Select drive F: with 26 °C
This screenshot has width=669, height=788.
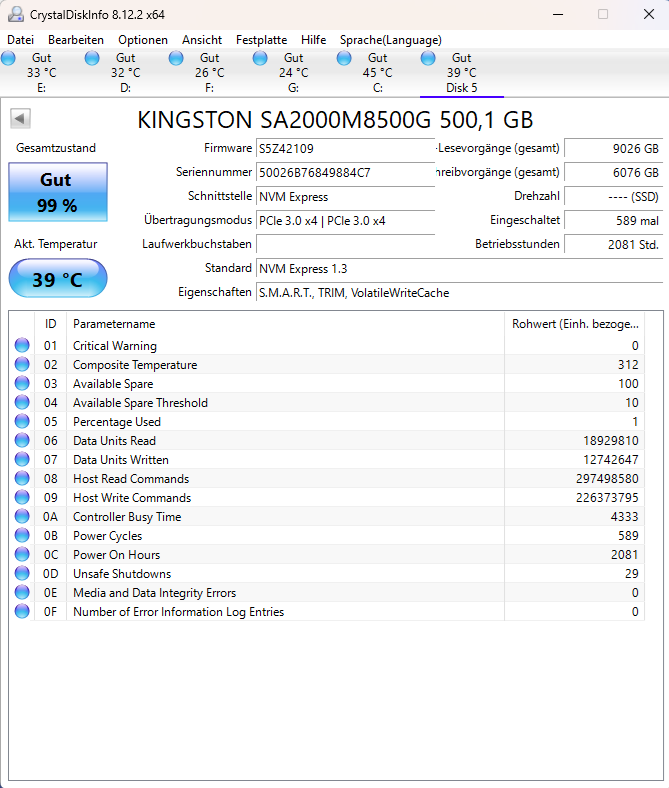click(x=210, y=73)
